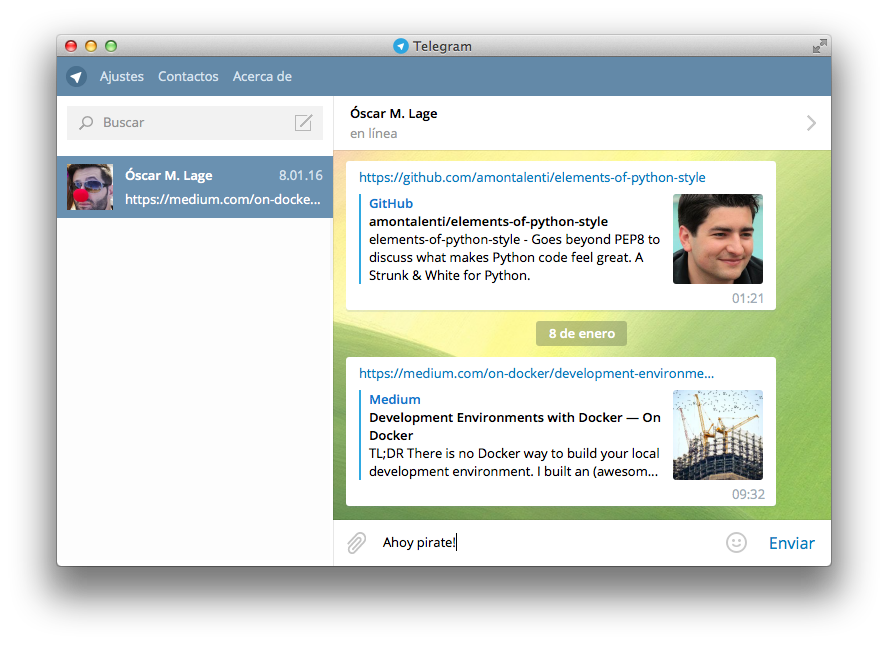Open the Contactos menu
The height and width of the screenshot is (645, 888).
188,76
